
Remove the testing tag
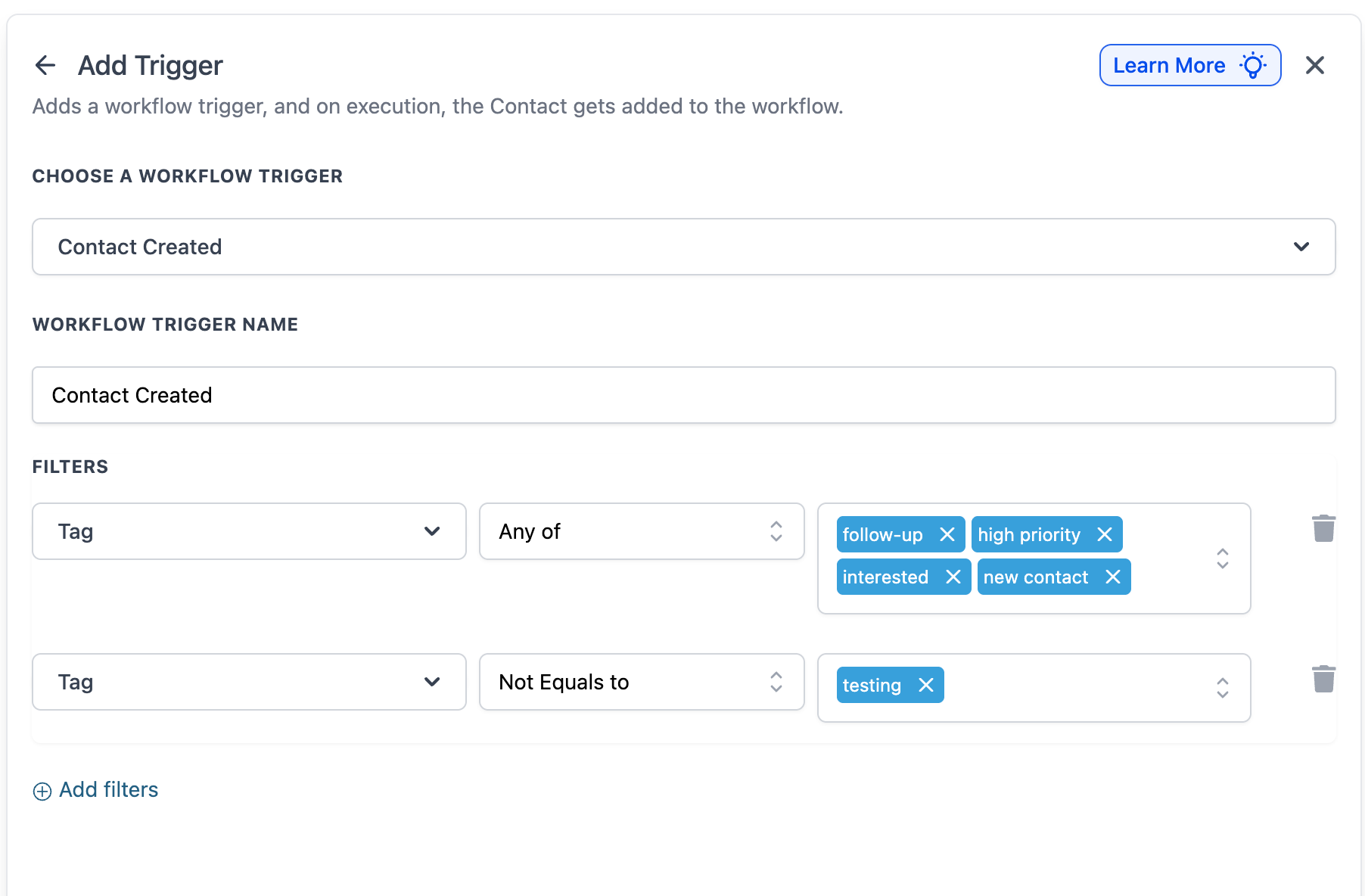[x=925, y=686]
